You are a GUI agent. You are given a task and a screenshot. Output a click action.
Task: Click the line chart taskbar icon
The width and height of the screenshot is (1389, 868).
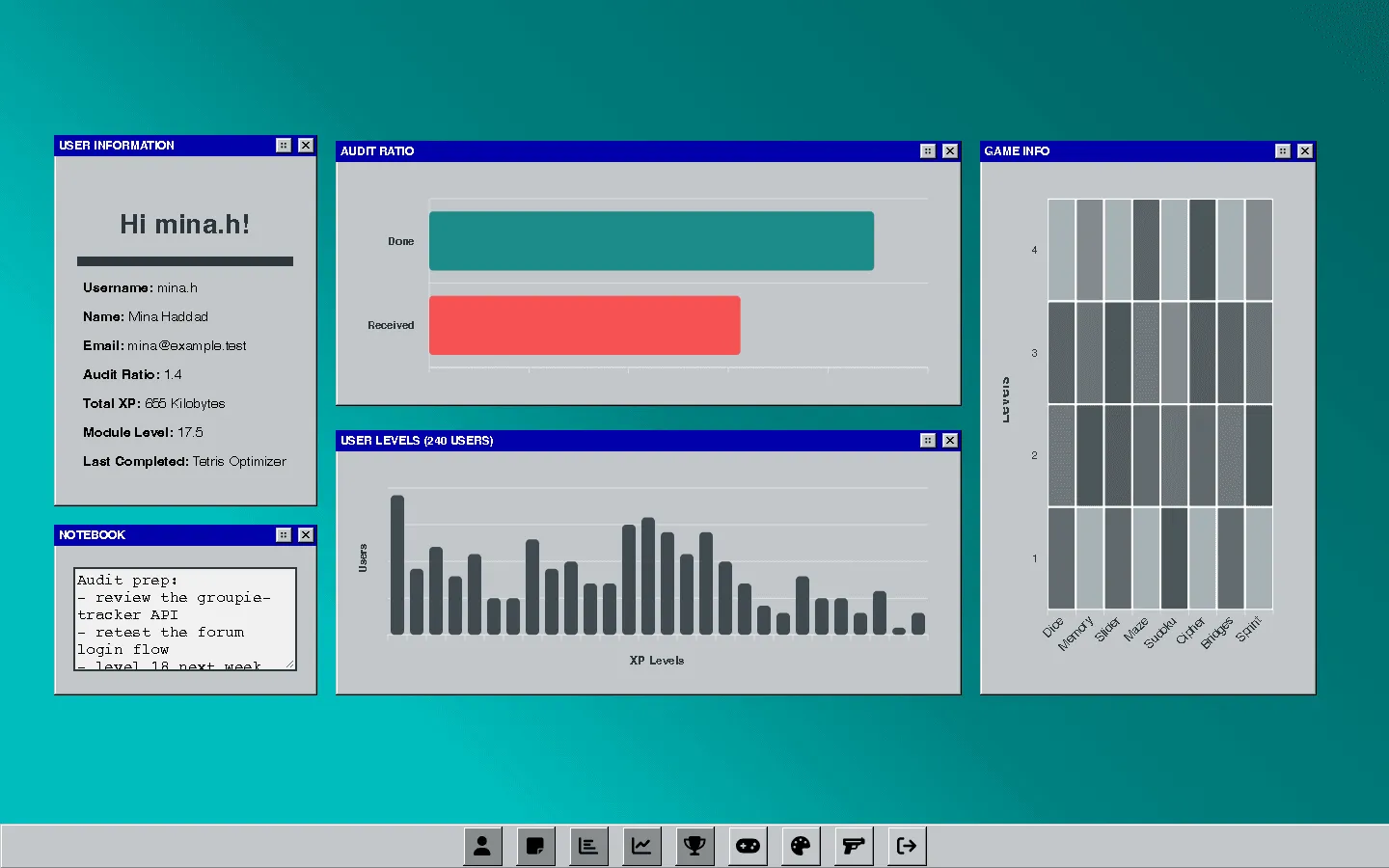click(641, 846)
